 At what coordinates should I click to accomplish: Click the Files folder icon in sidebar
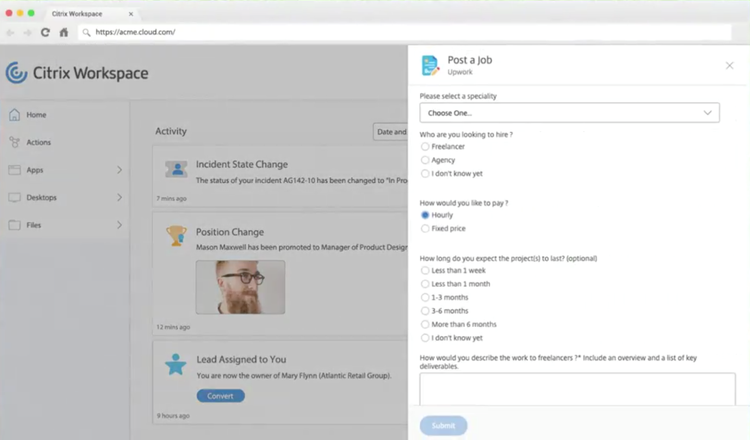14,225
